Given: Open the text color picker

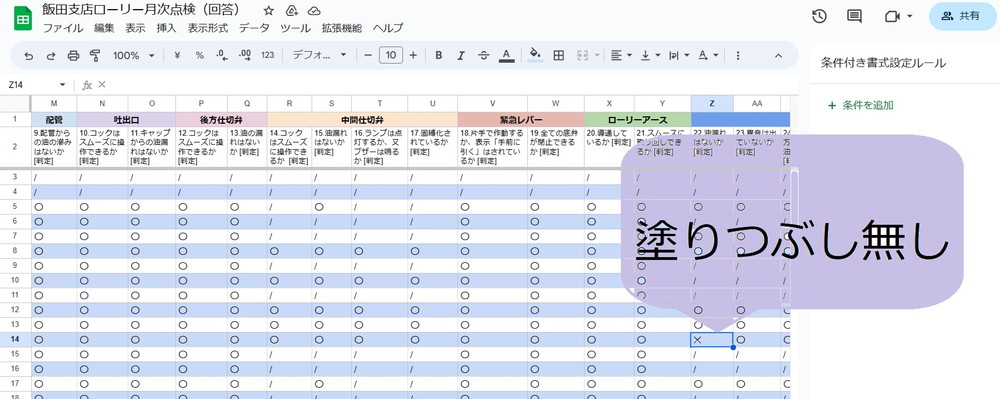Looking at the screenshot, I should [506, 55].
